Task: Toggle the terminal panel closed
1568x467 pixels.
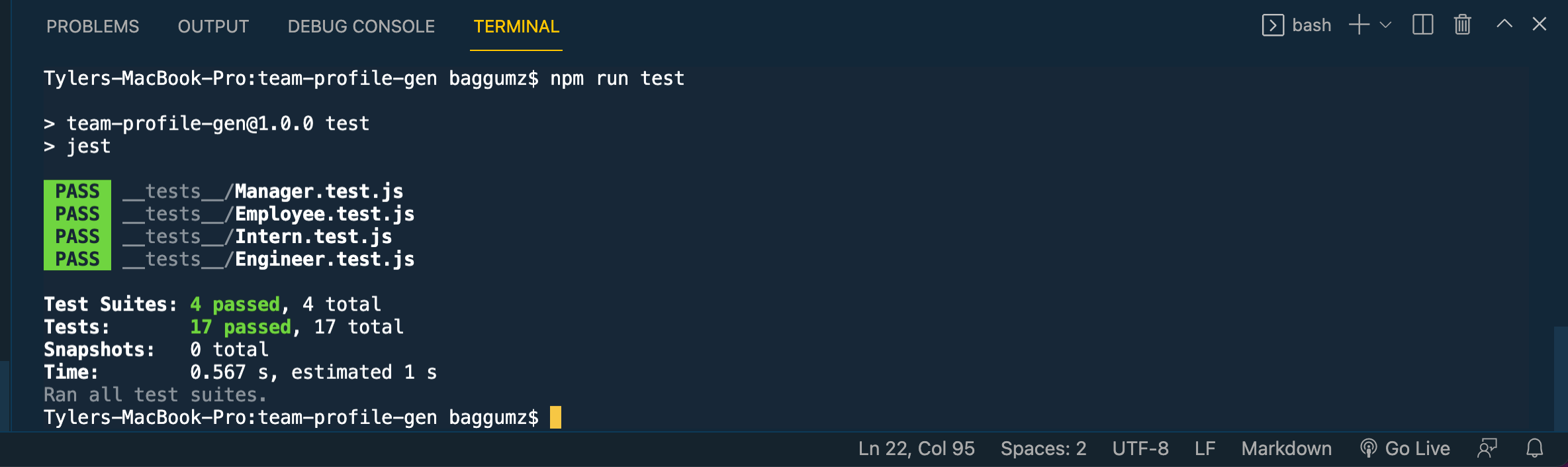Action: (x=1540, y=25)
